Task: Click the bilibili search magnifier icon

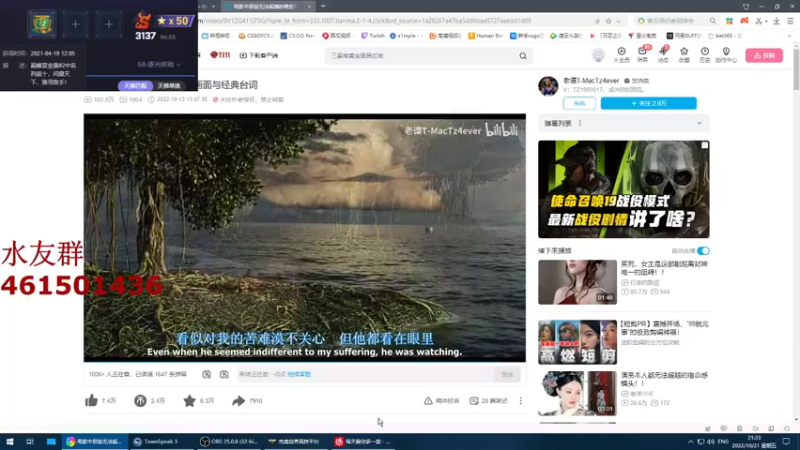Action: coord(523,56)
